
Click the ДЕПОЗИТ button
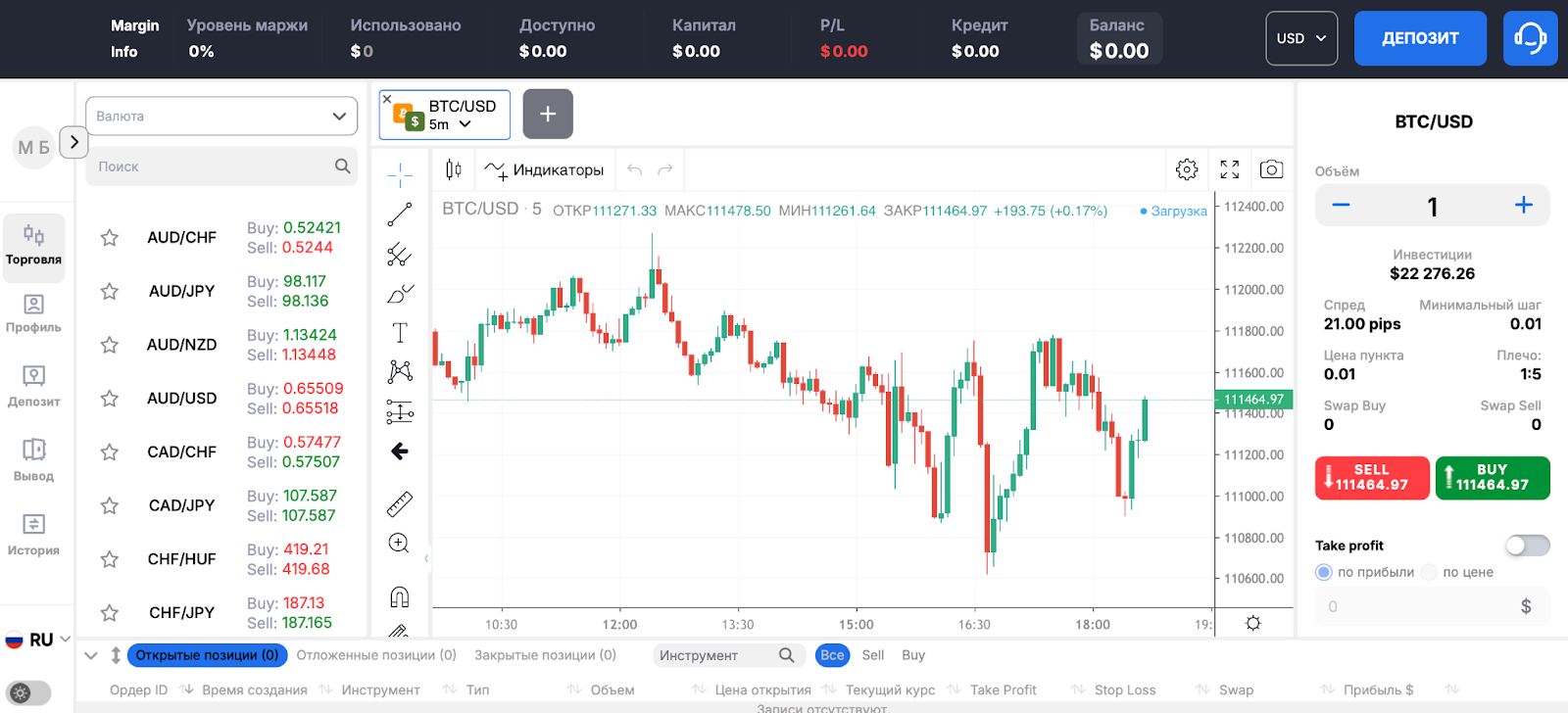pos(1420,38)
